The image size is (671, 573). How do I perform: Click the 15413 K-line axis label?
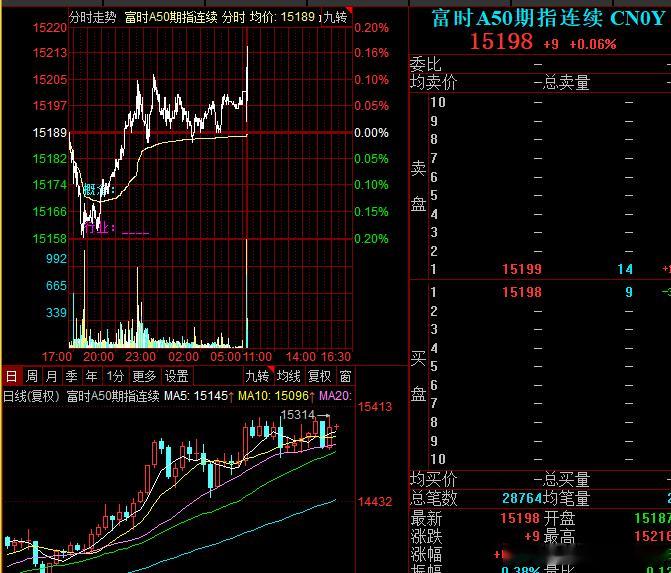click(375, 407)
